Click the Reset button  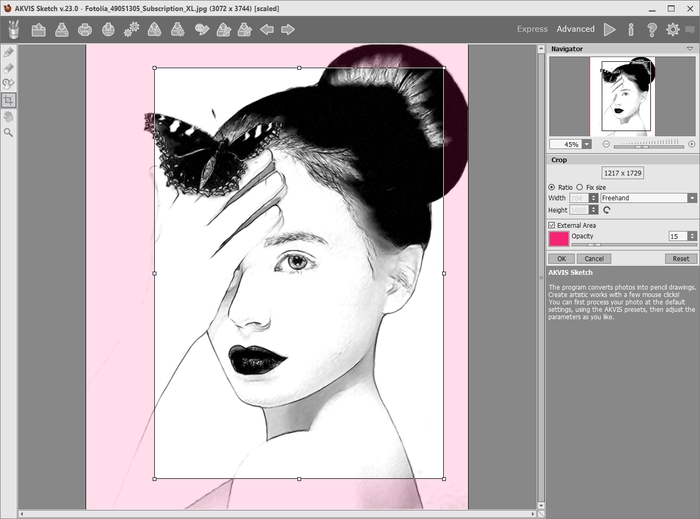(x=681, y=259)
